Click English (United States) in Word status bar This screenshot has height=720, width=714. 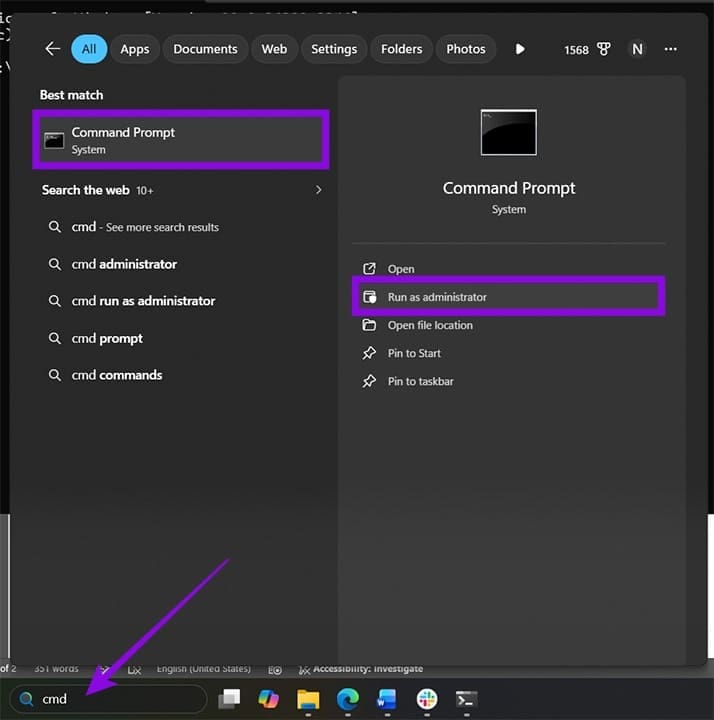(203, 669)
